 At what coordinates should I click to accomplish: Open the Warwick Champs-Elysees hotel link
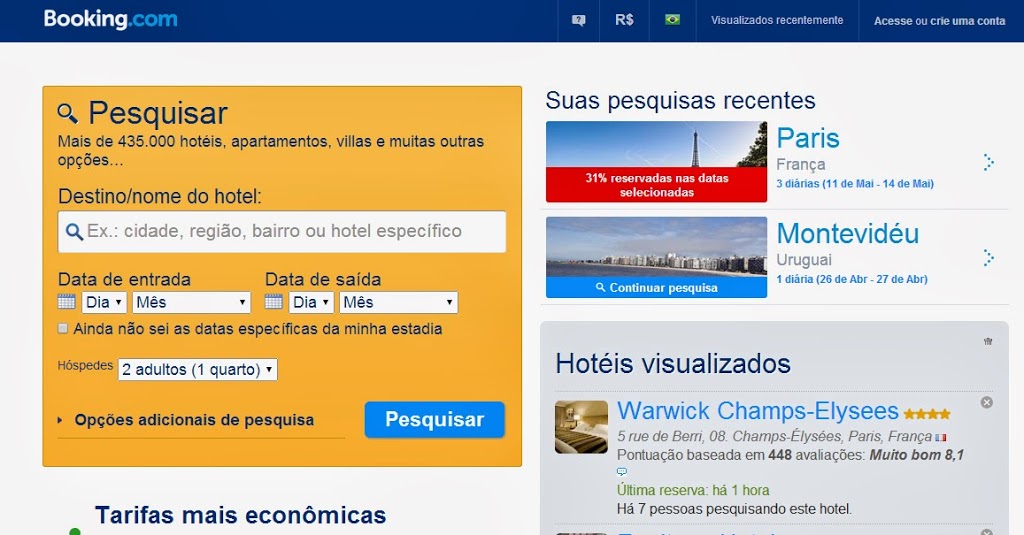click(x=757, y=411)
